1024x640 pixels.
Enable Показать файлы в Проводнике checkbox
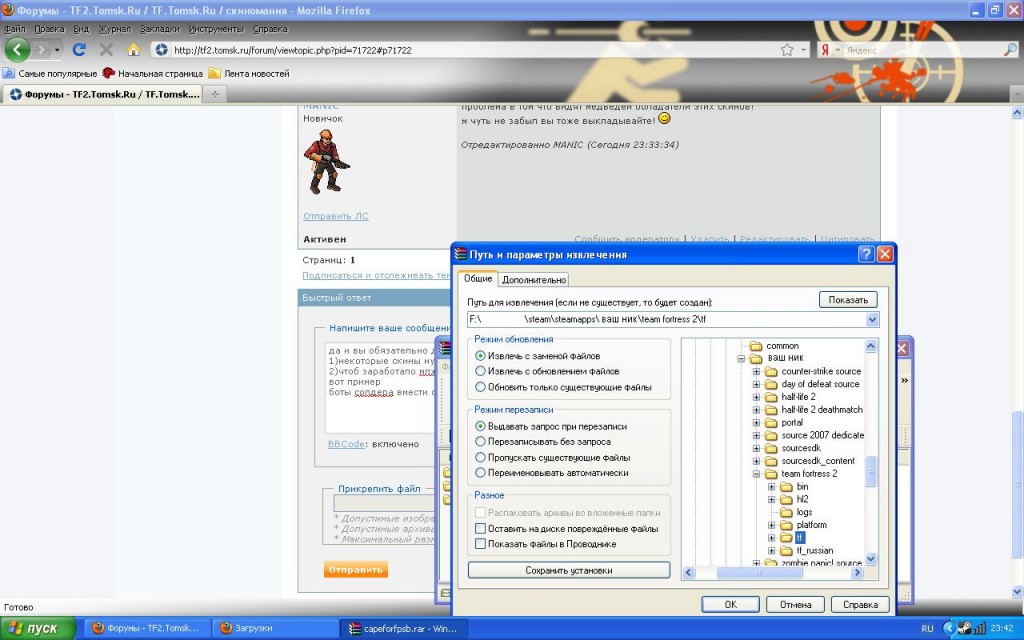click(x=481, y=543)
